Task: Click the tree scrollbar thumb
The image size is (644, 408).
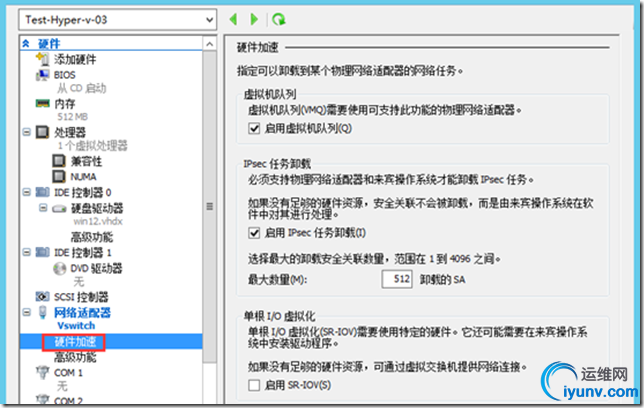Action: (x=209, y=207)
